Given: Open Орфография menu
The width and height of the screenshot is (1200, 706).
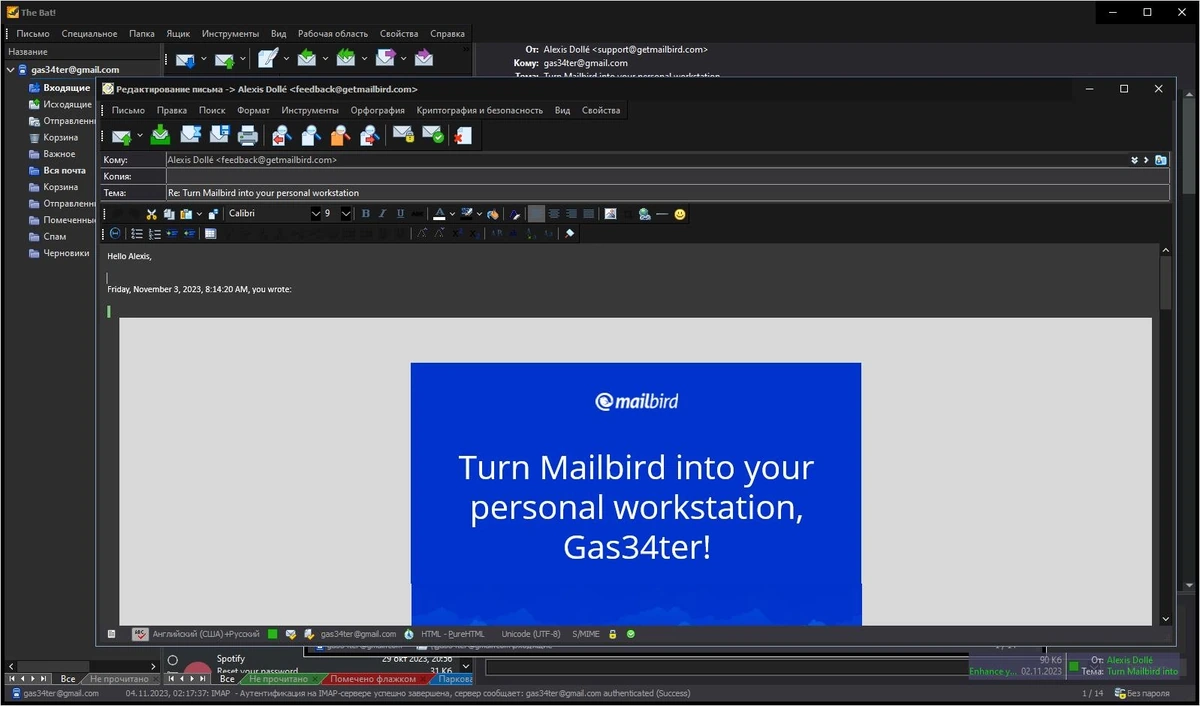Looking at the screenshot, I should 378,110.
